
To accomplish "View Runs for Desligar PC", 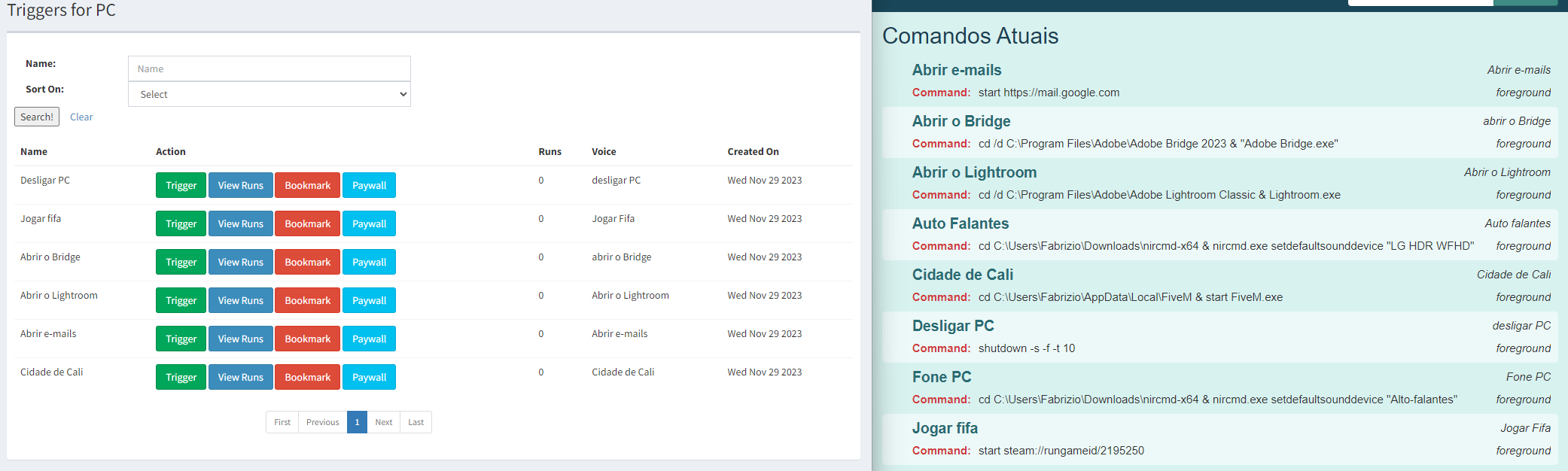I will (x=241, y=185).
